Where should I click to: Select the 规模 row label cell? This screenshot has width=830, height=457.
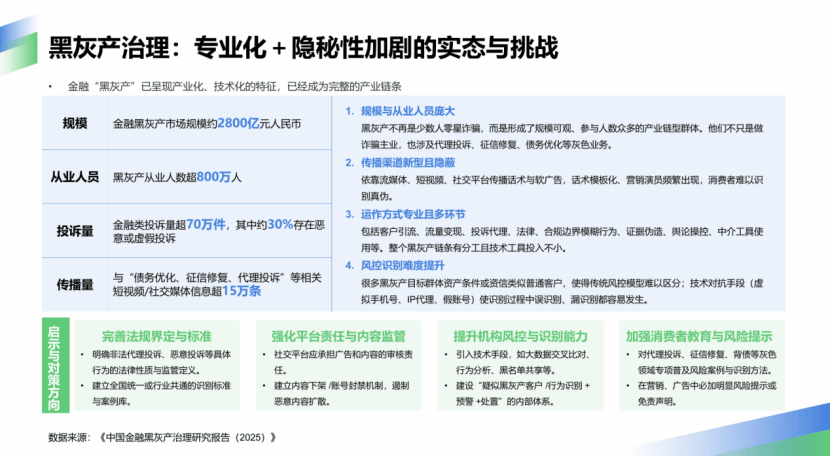click(x=75, y=123)
